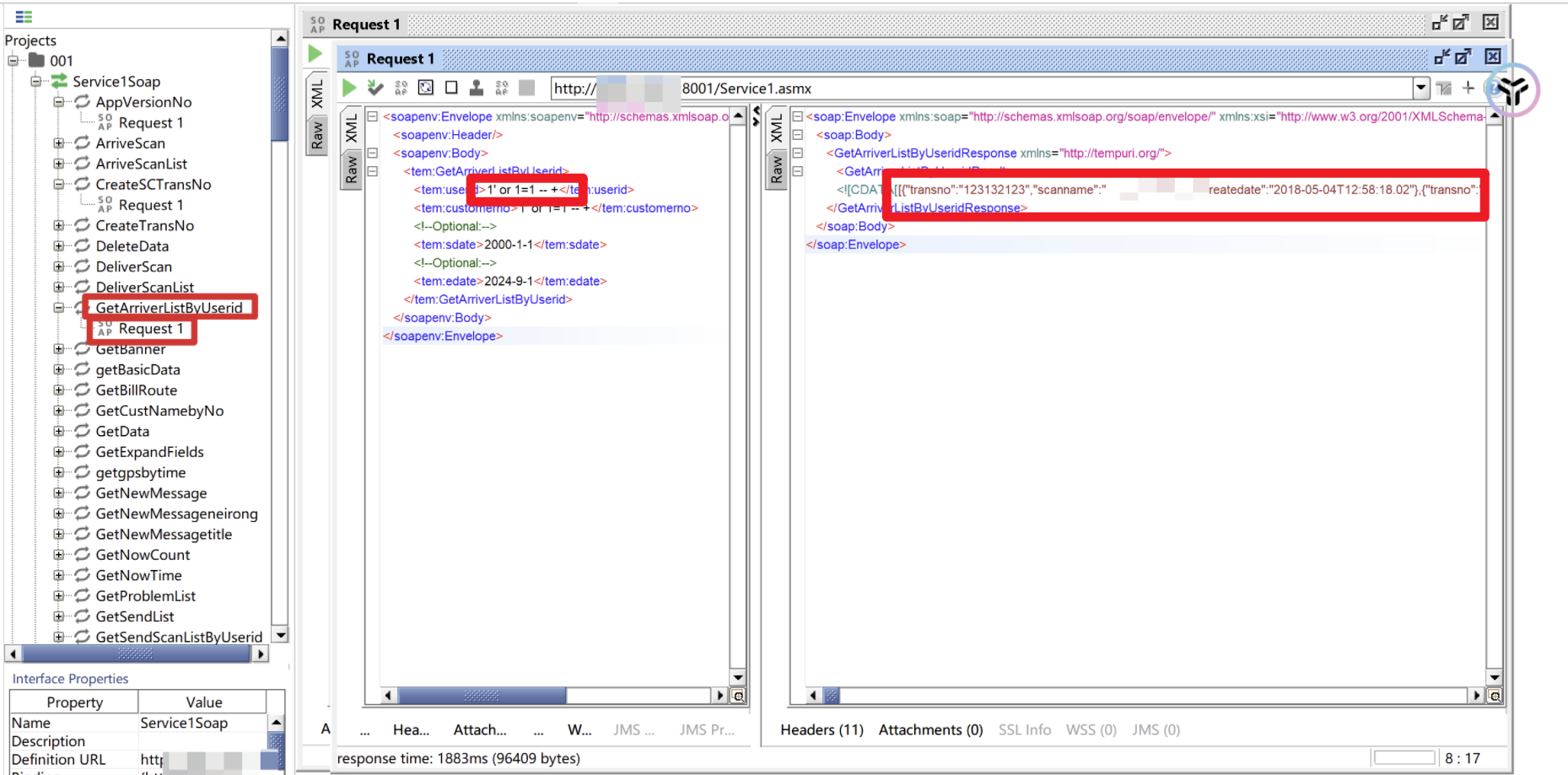
Task: Select the GetCustNamebyNo operation
Action: [159, 411]
